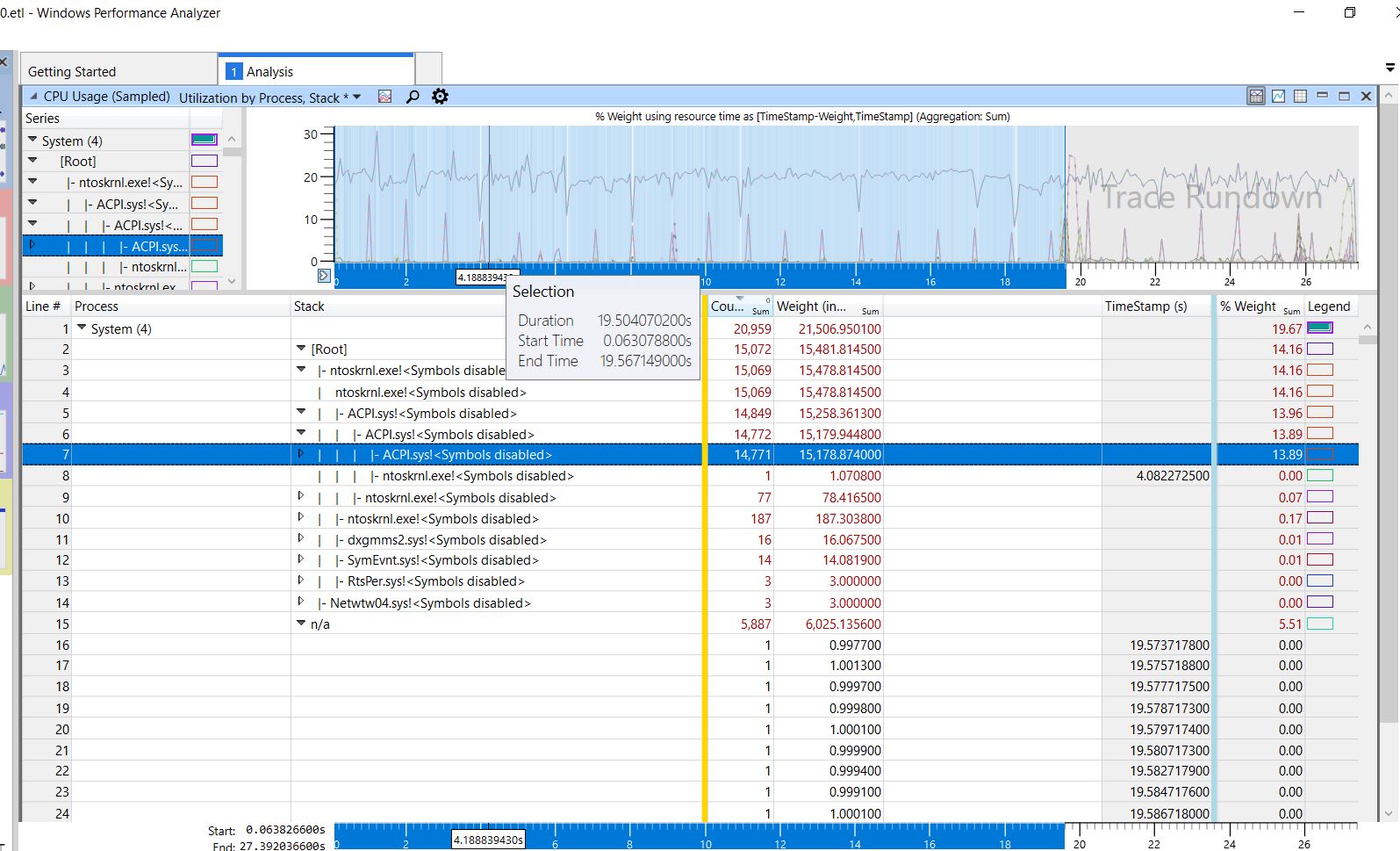This screenshot has width=1400, height=851.
Task: Click legend swatch for n/a row
Action: point(1320,624)
